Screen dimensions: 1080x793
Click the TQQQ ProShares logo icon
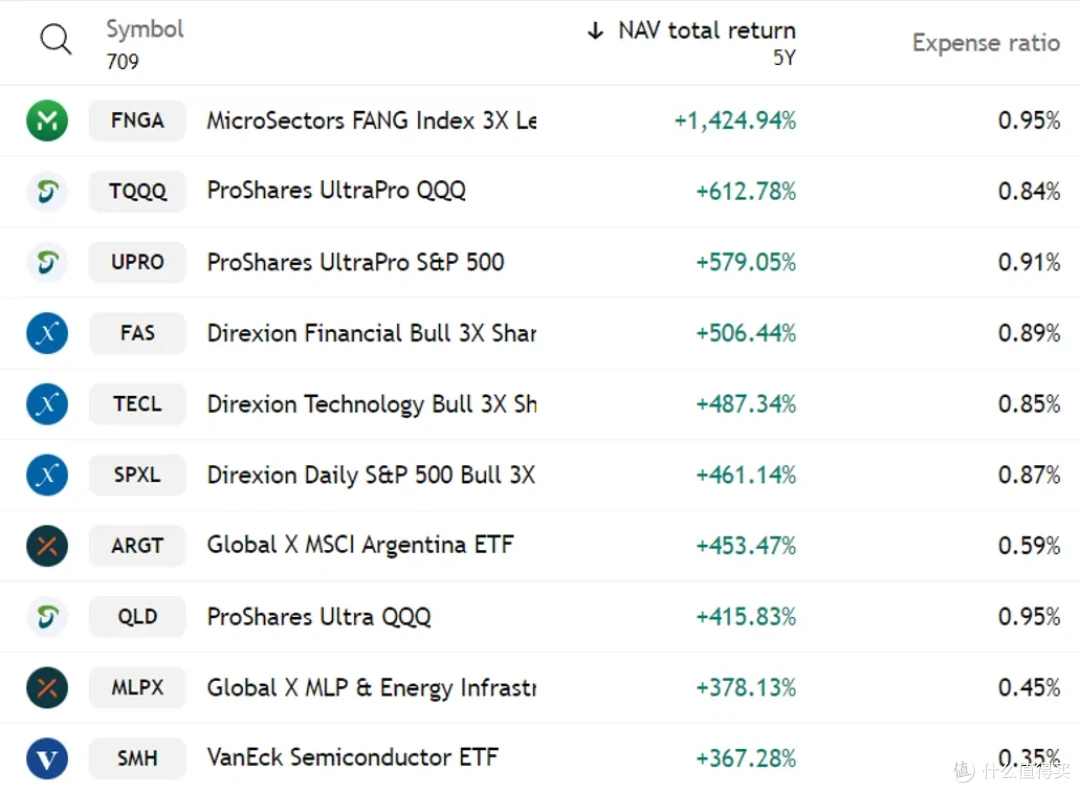pos(47,191)
